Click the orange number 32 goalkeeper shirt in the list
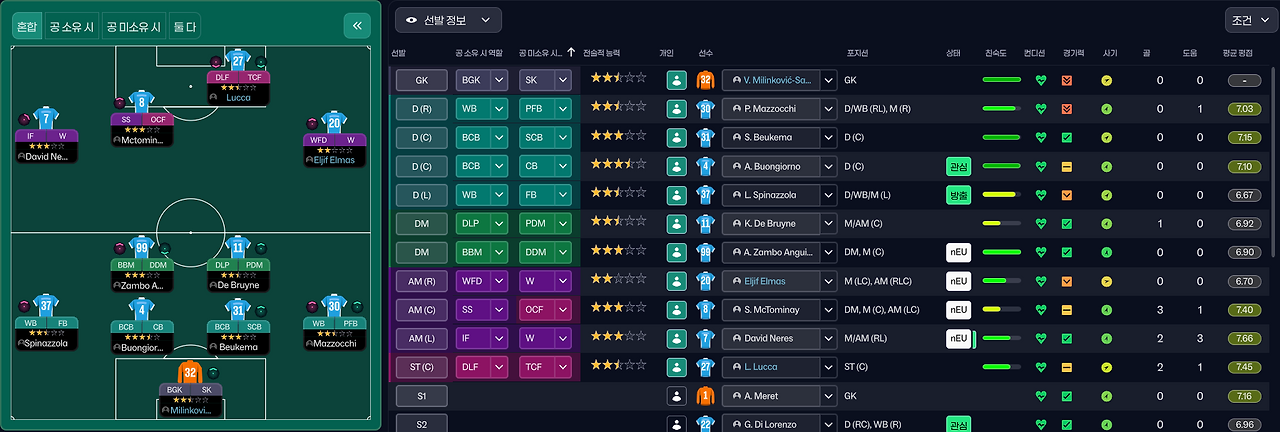This screenshot has width=1280, height=432. point(706,80)
